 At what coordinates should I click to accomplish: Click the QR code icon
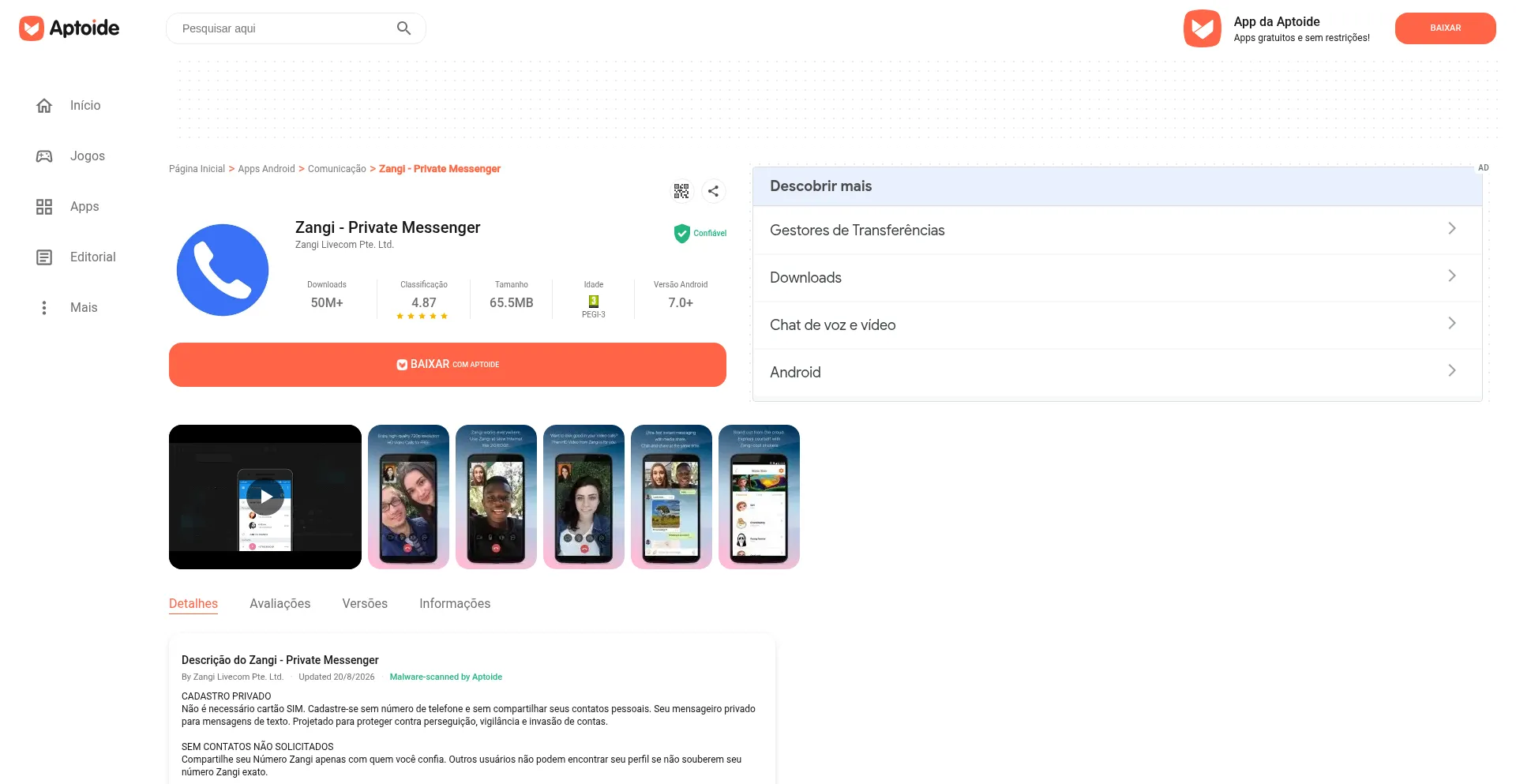681,191
